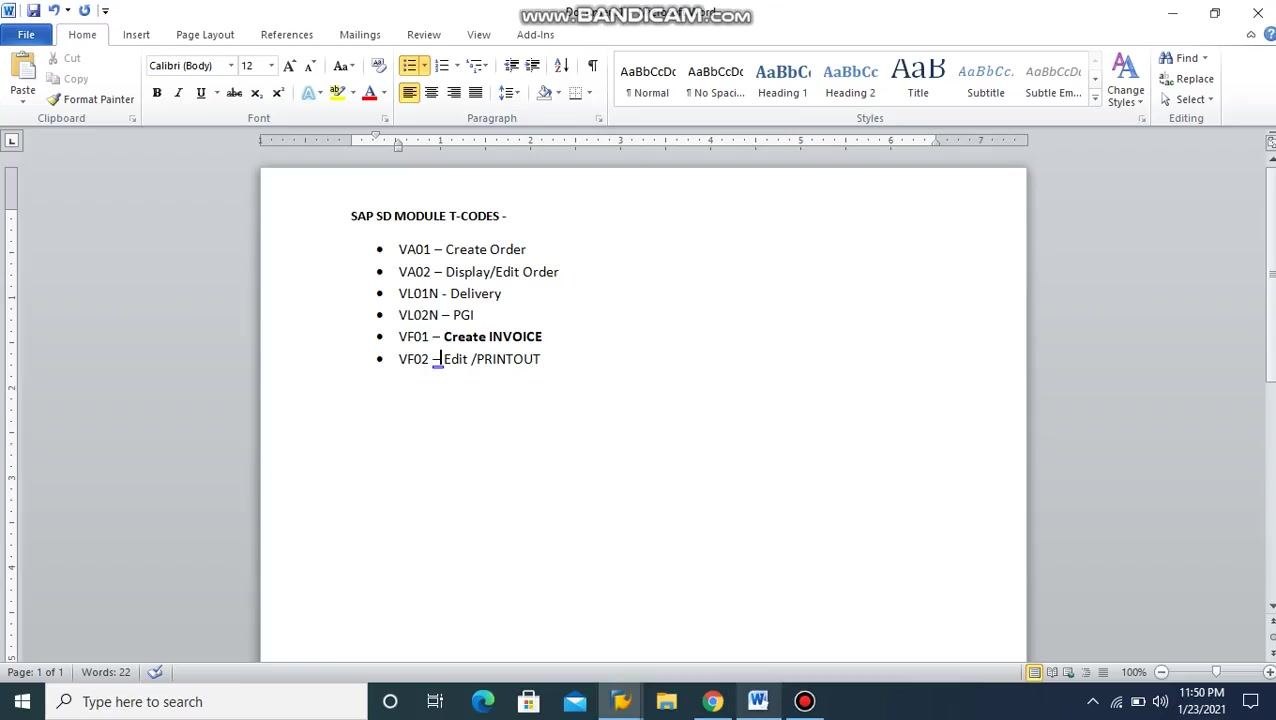Apply red font color
Image resolution: width=1276 pixels, height=720 pixels.
coord(369,93)
